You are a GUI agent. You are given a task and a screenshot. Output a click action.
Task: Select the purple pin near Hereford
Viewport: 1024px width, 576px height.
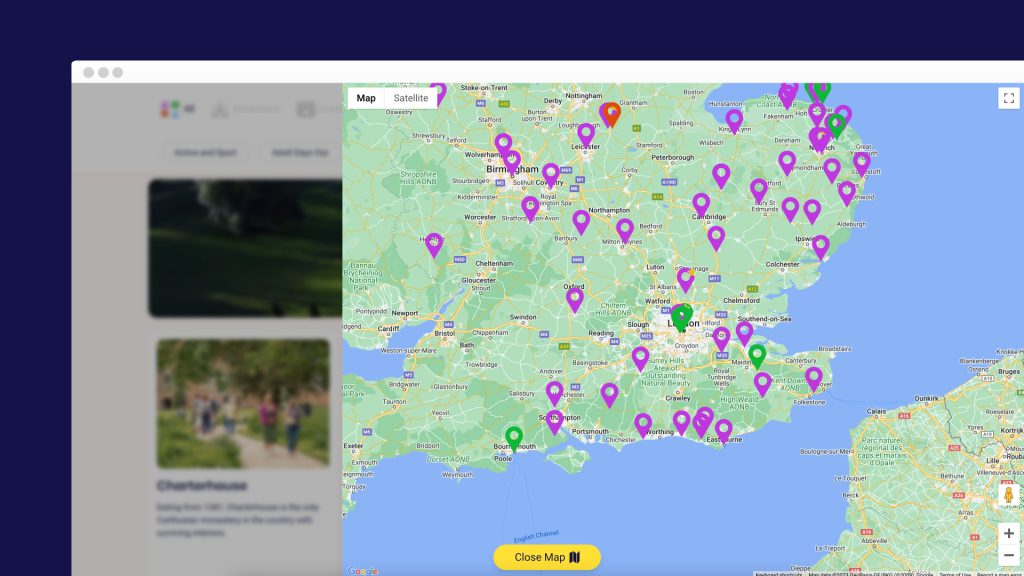click(x=434, y=244)
